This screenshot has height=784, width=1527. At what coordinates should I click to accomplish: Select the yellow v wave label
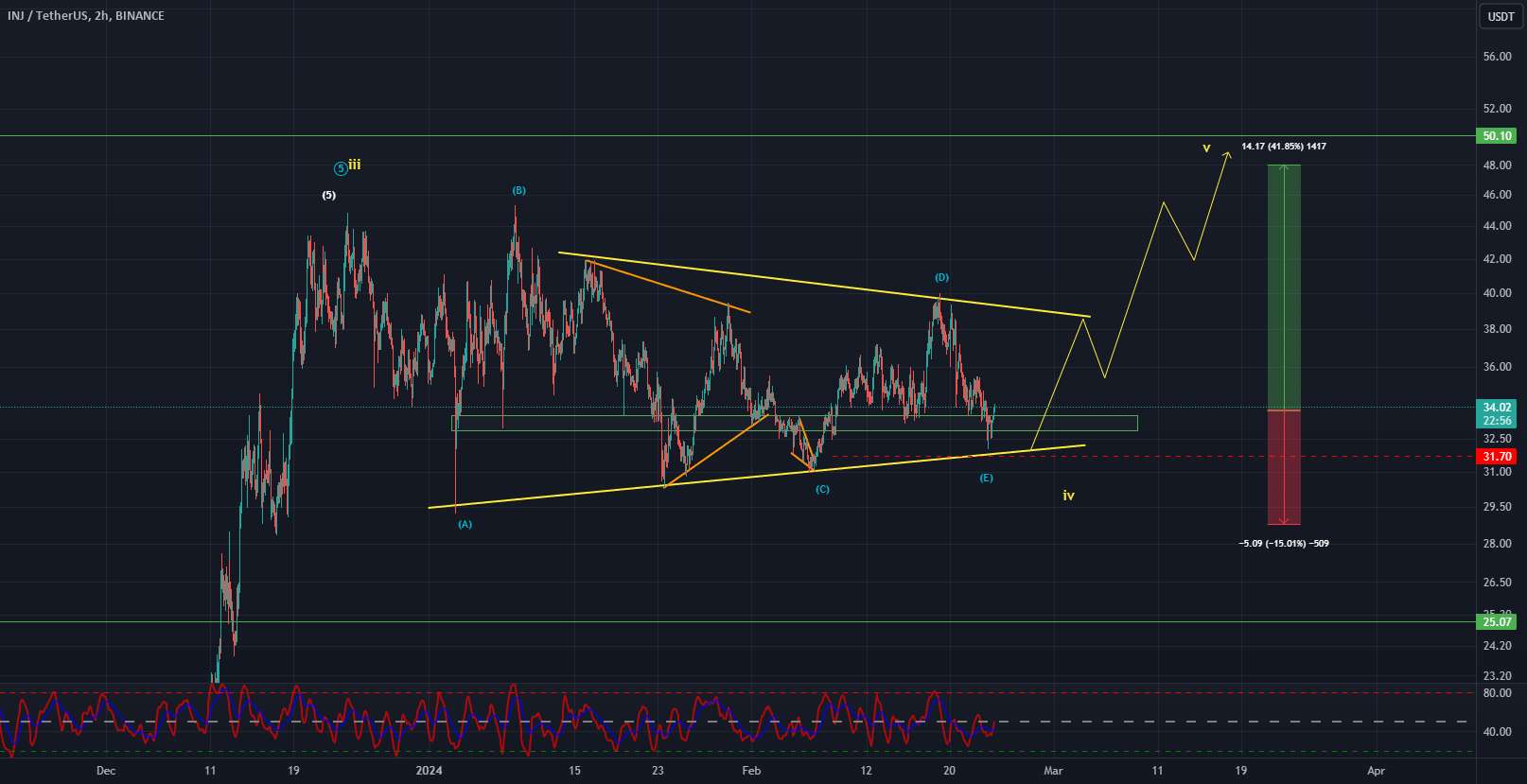coord(1206,148)
